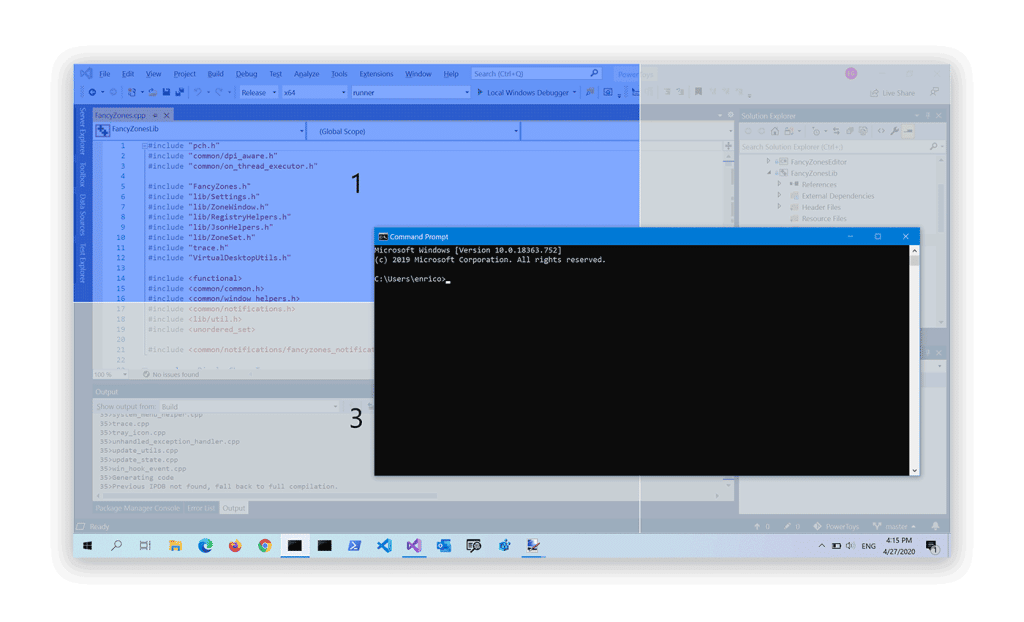The width and height of the screenshot is (1024, 622).
Task: Click the Send Feedback icon
Action: 934,93
